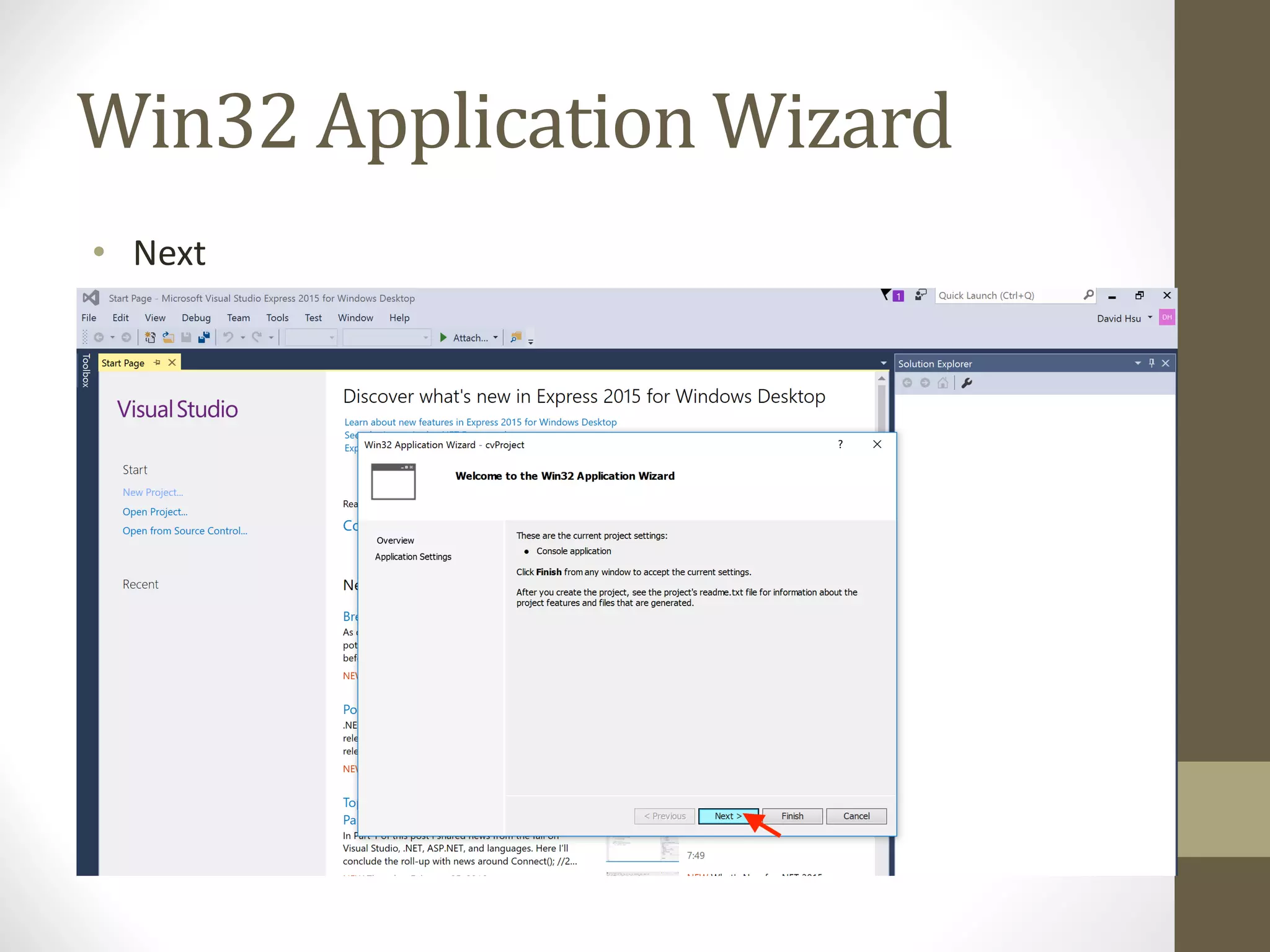1270x952 pixels.
Task: Click the Open Project link
Action: (x=155, y=511)
